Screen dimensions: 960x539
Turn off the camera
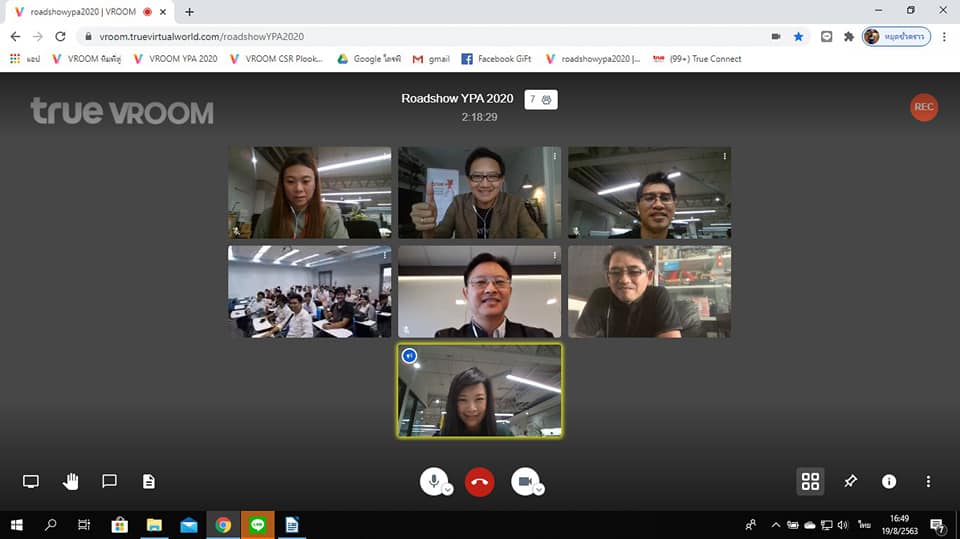click(x=524, y=481)
